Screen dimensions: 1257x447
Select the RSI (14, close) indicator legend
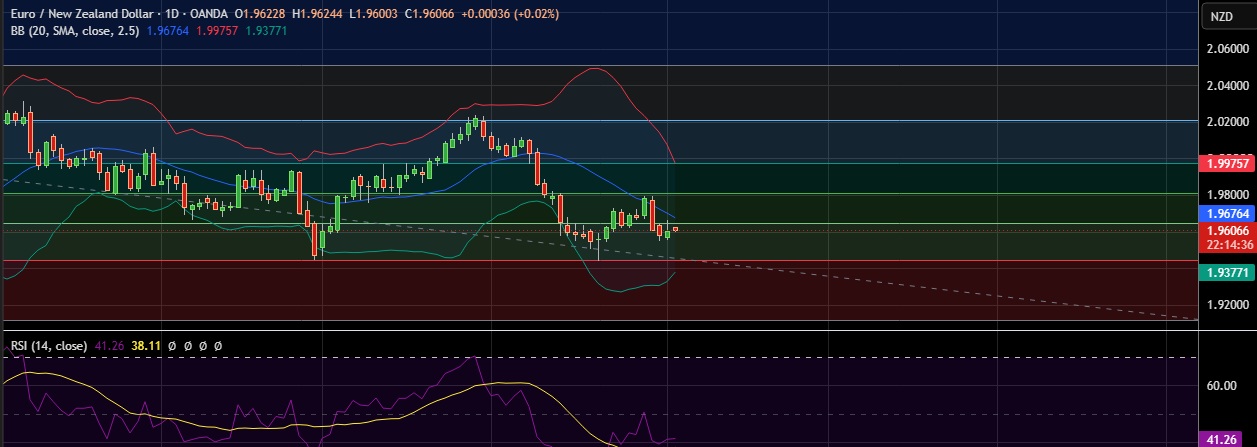point(48,345)
